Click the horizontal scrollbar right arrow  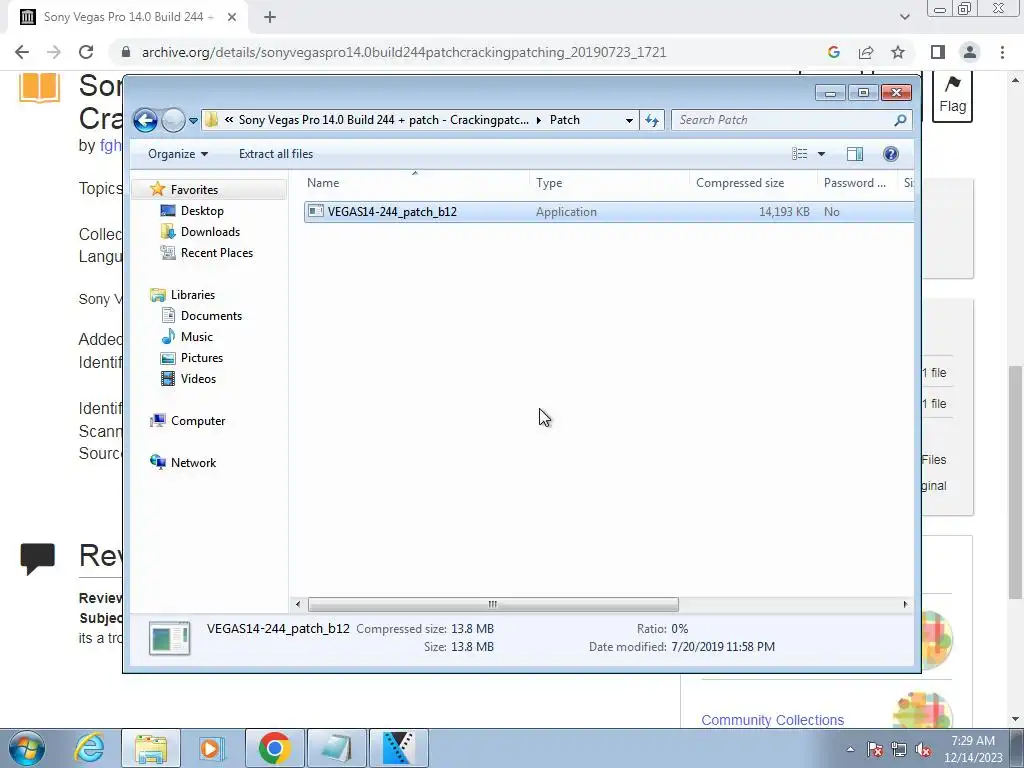click(905, 604)
